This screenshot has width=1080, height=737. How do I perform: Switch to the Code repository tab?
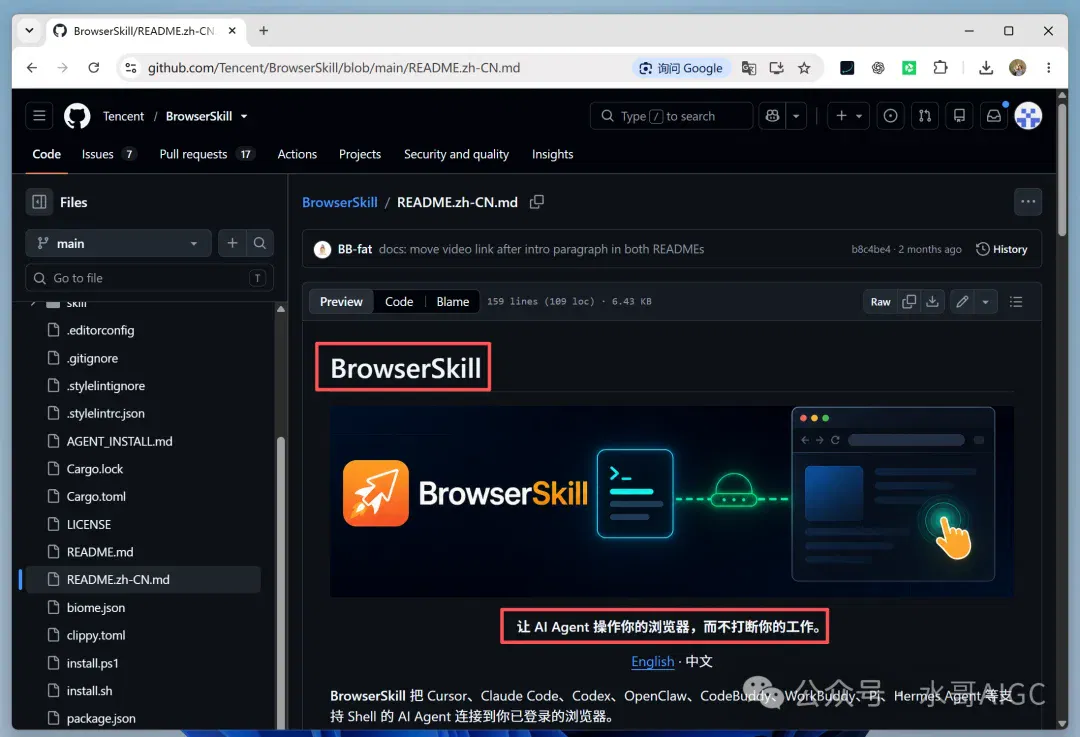46,154
